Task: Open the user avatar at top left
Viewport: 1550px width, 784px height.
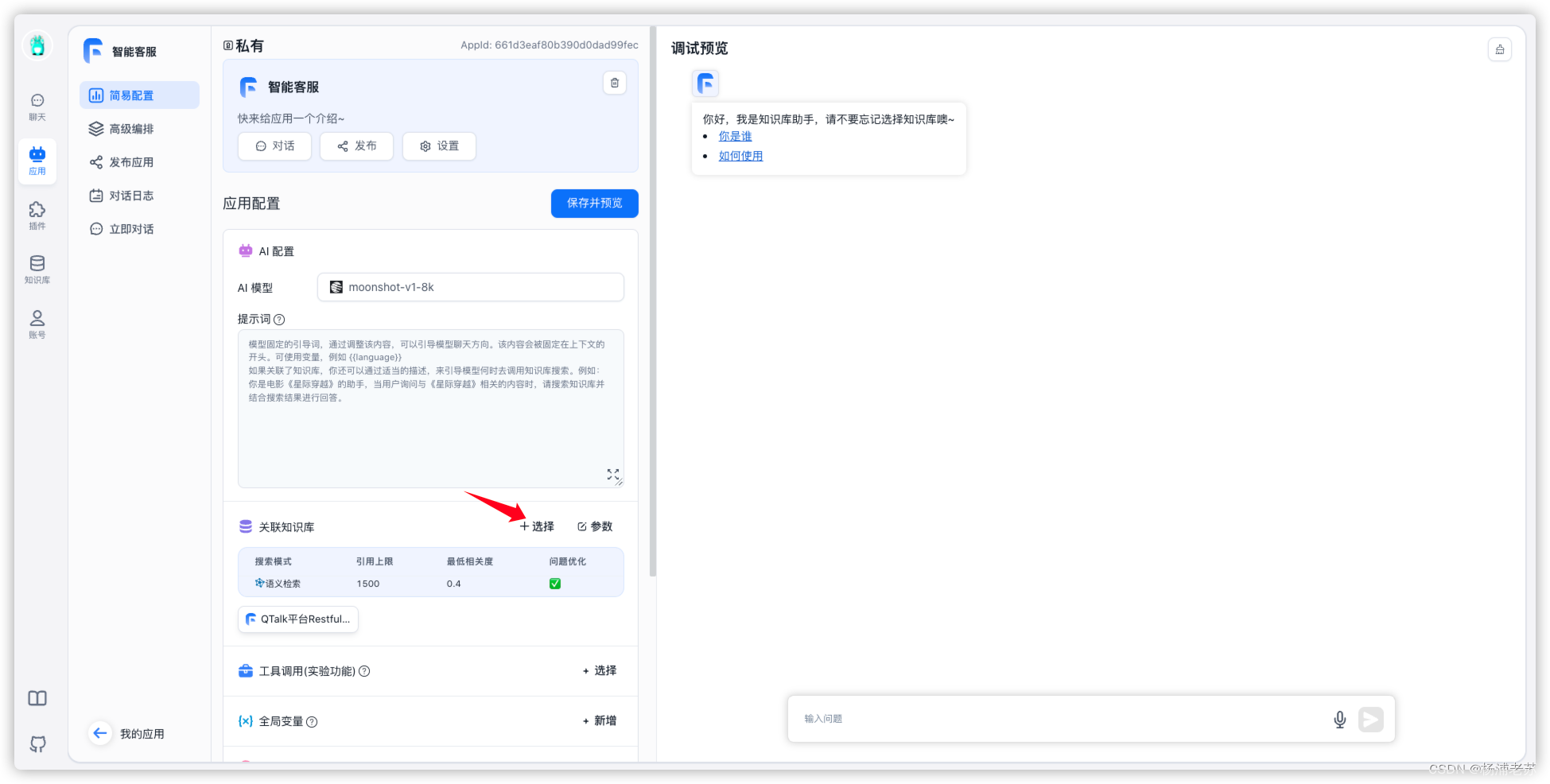Action: pos(37,45)
